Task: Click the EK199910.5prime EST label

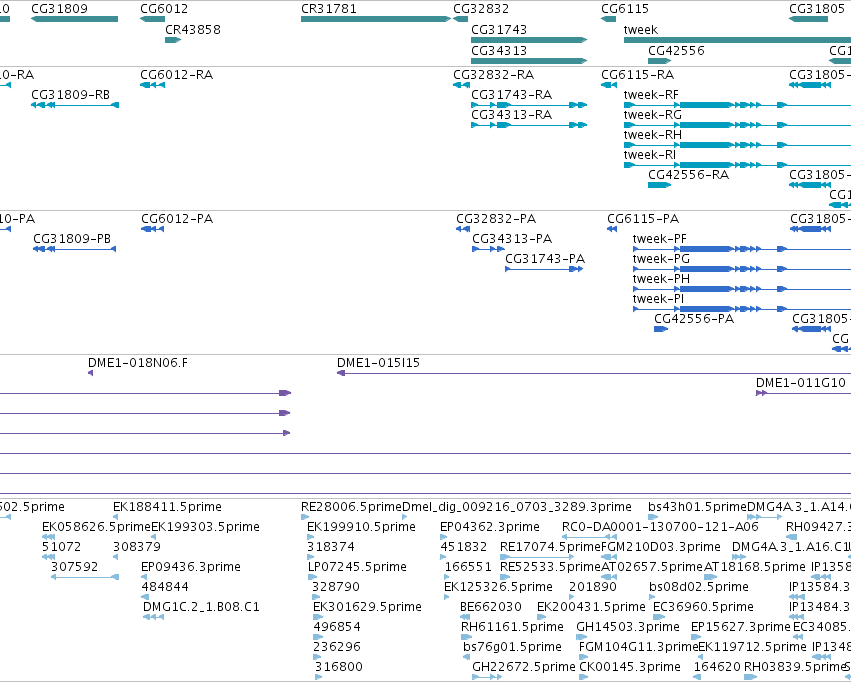Action: pos(361,527)
